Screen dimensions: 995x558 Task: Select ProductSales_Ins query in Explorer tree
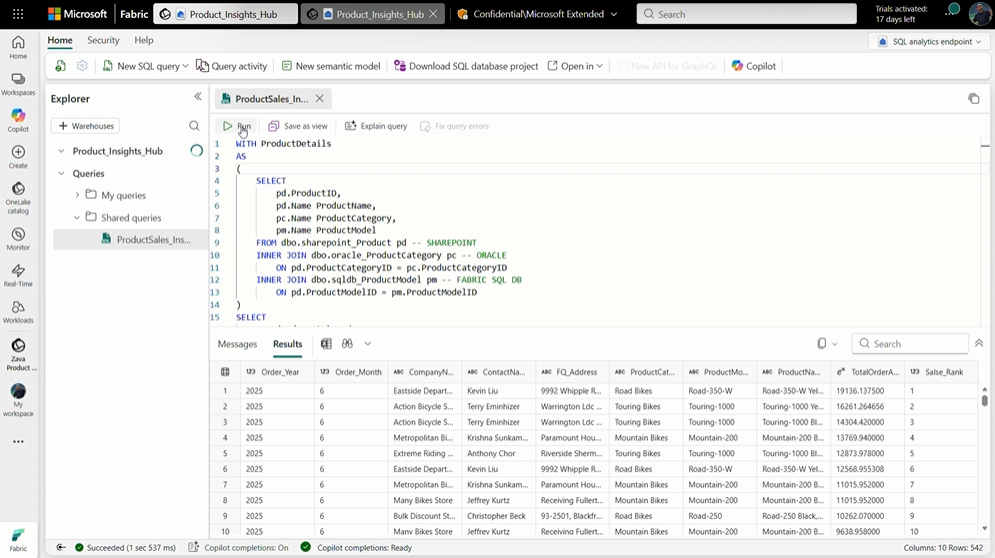tap(153, 240)
